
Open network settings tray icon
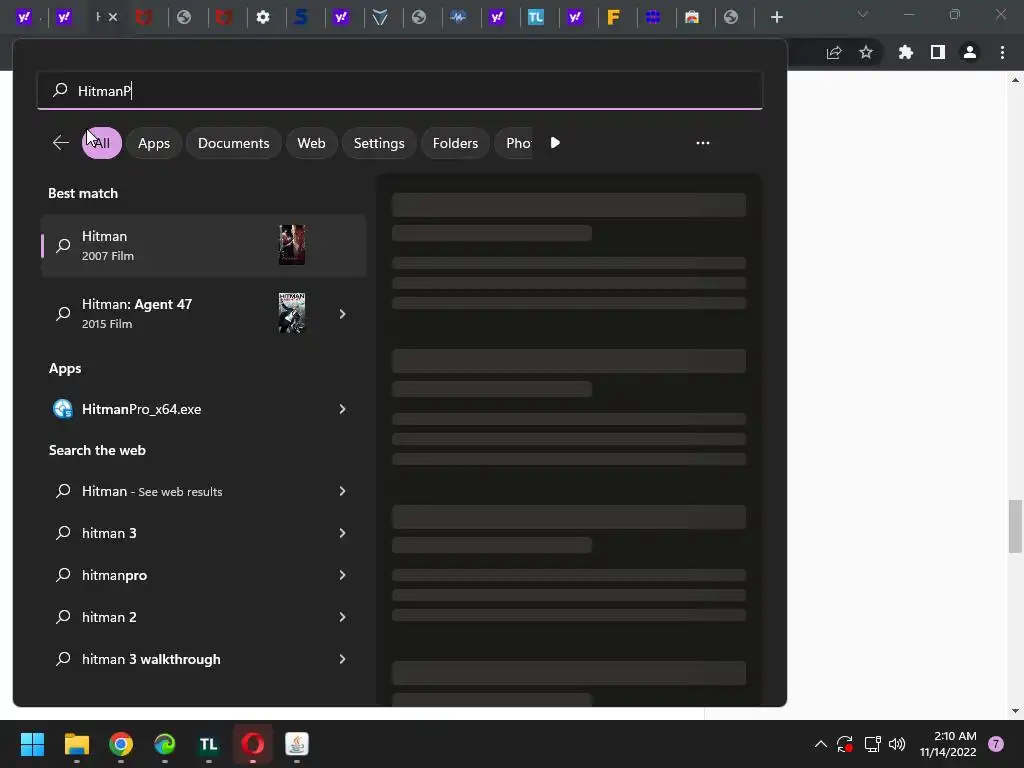pyautogui.click(x=872, y=744)
